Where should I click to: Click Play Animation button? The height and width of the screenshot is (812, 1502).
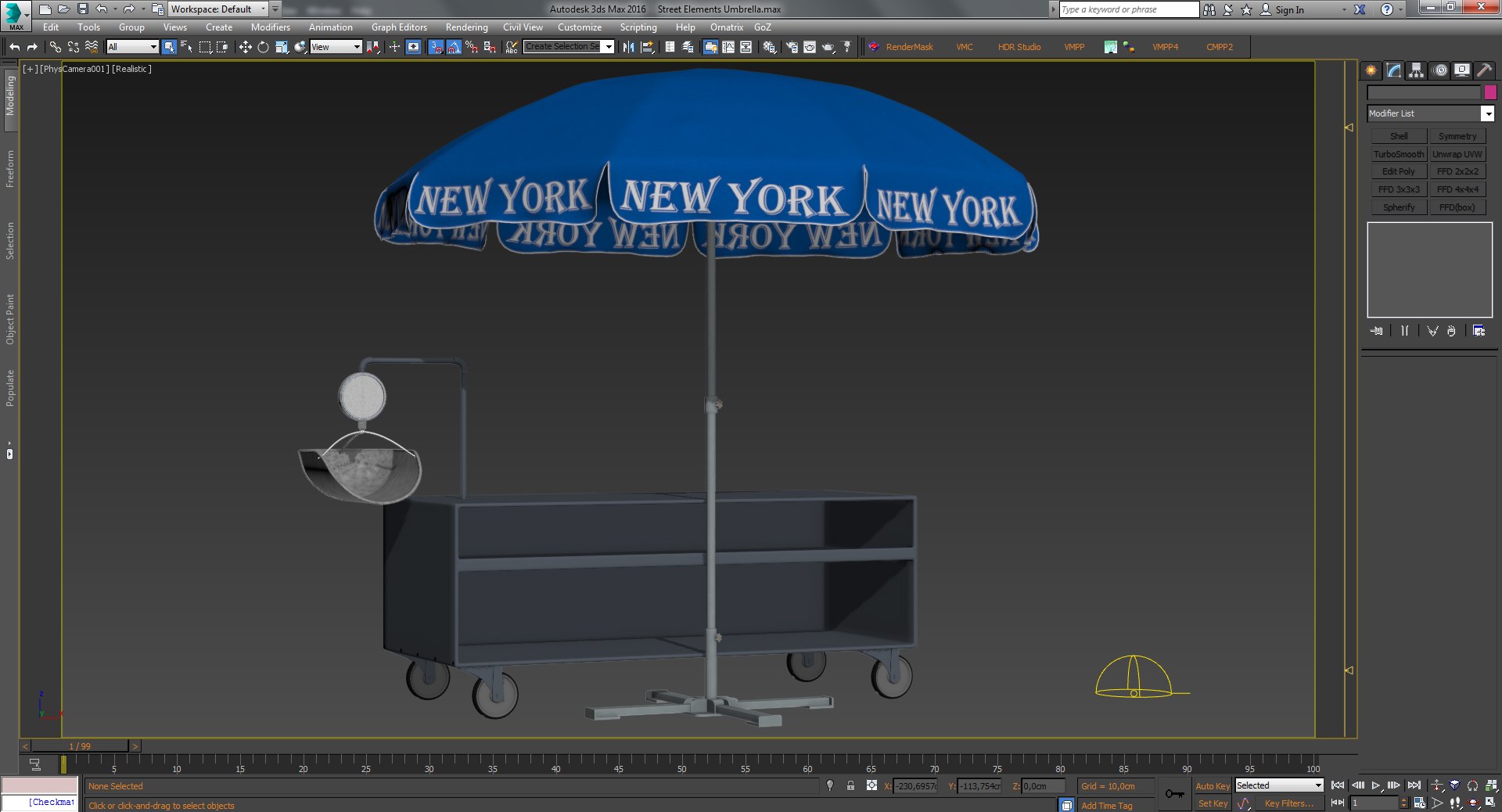(x=1375, y=785)
